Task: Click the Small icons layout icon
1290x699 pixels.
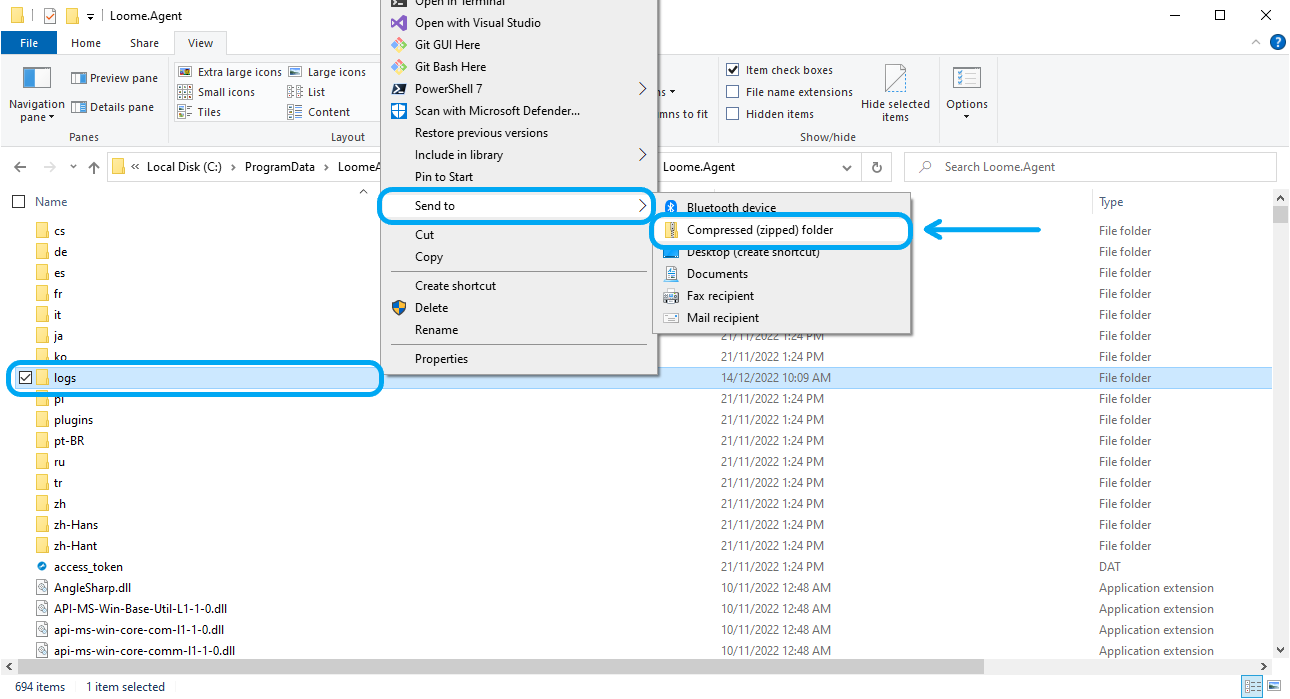Action: coord(185,92)
